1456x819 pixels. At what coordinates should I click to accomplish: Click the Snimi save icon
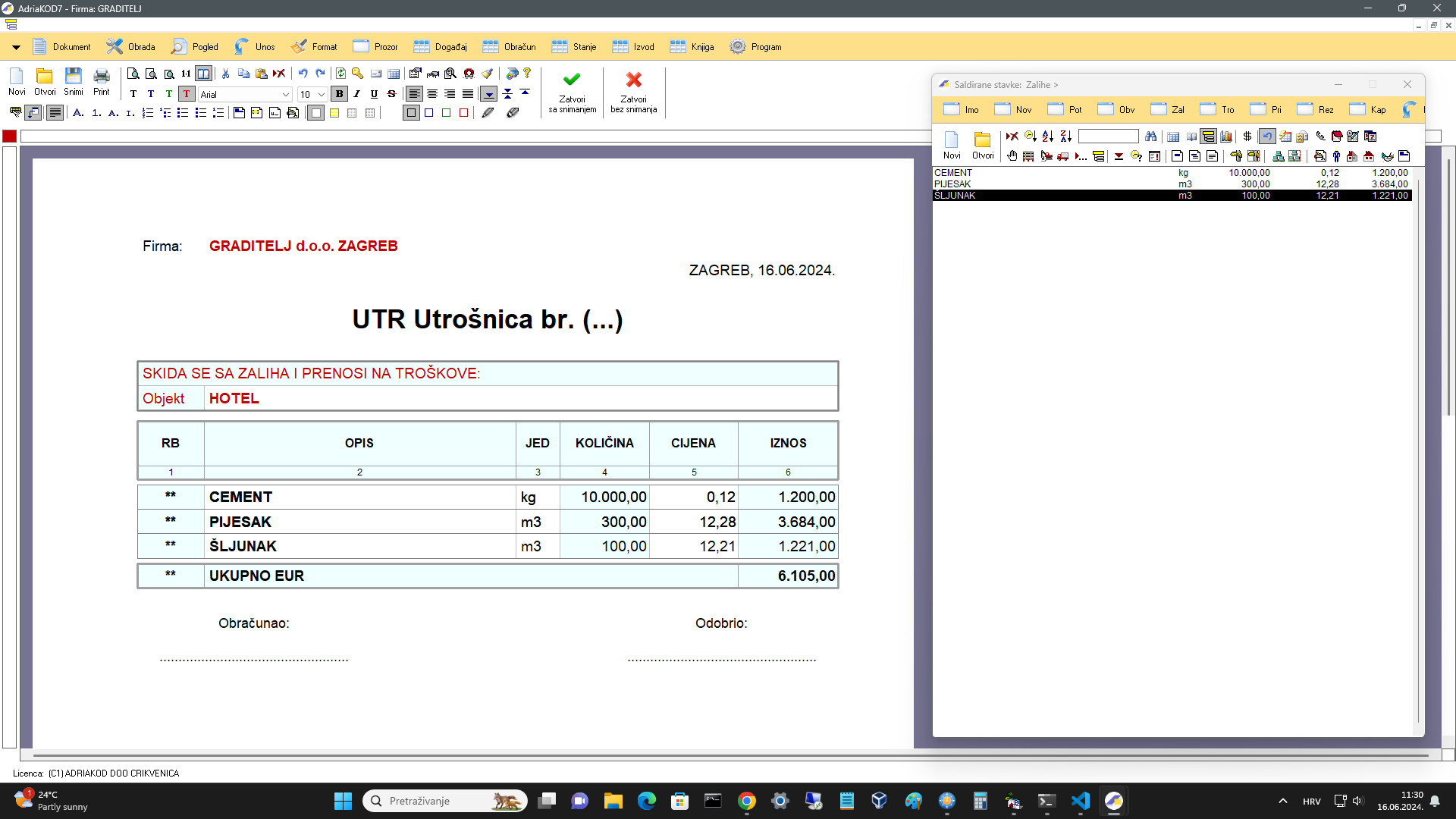pyautogui.click(x=74, y=81)
